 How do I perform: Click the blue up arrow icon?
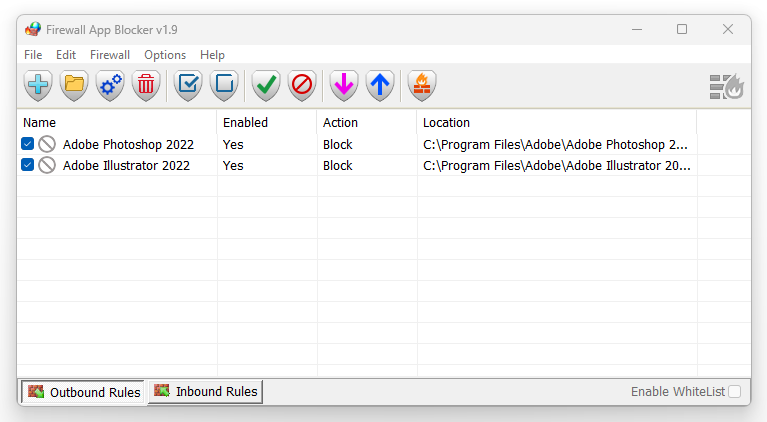point(380,86)
